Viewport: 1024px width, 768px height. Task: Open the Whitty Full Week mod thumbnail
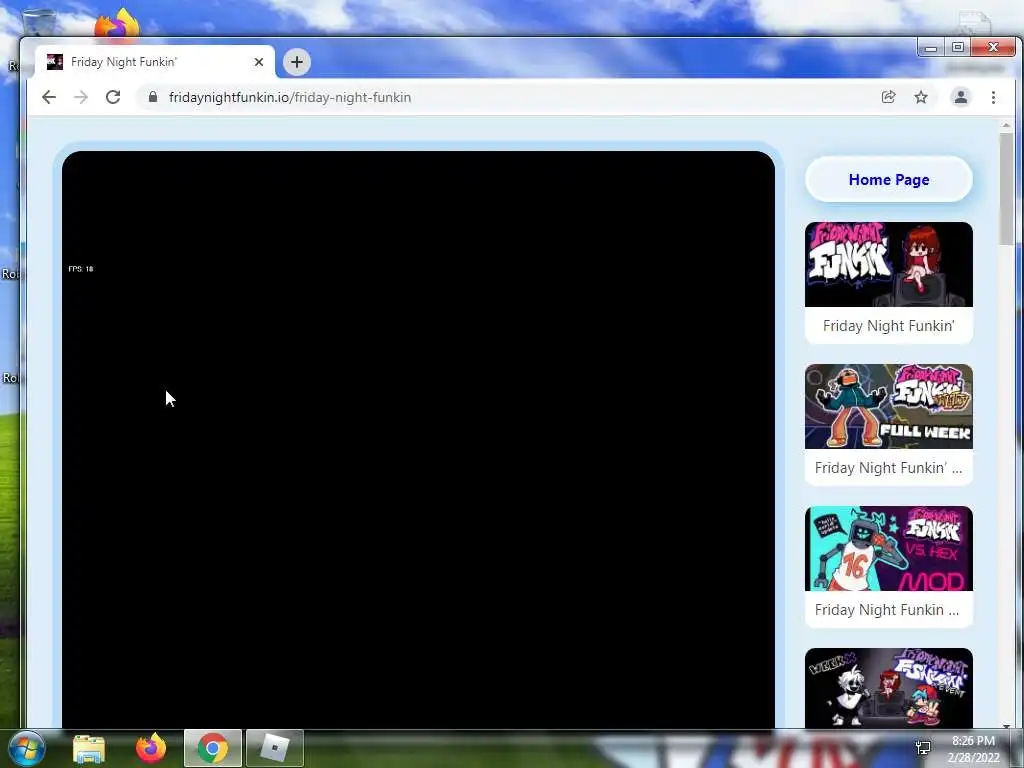point(889,406)
